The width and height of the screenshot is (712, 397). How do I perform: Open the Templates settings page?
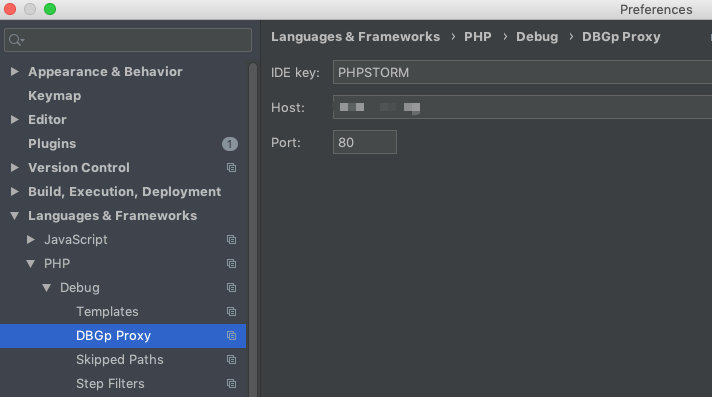(107, 312)
